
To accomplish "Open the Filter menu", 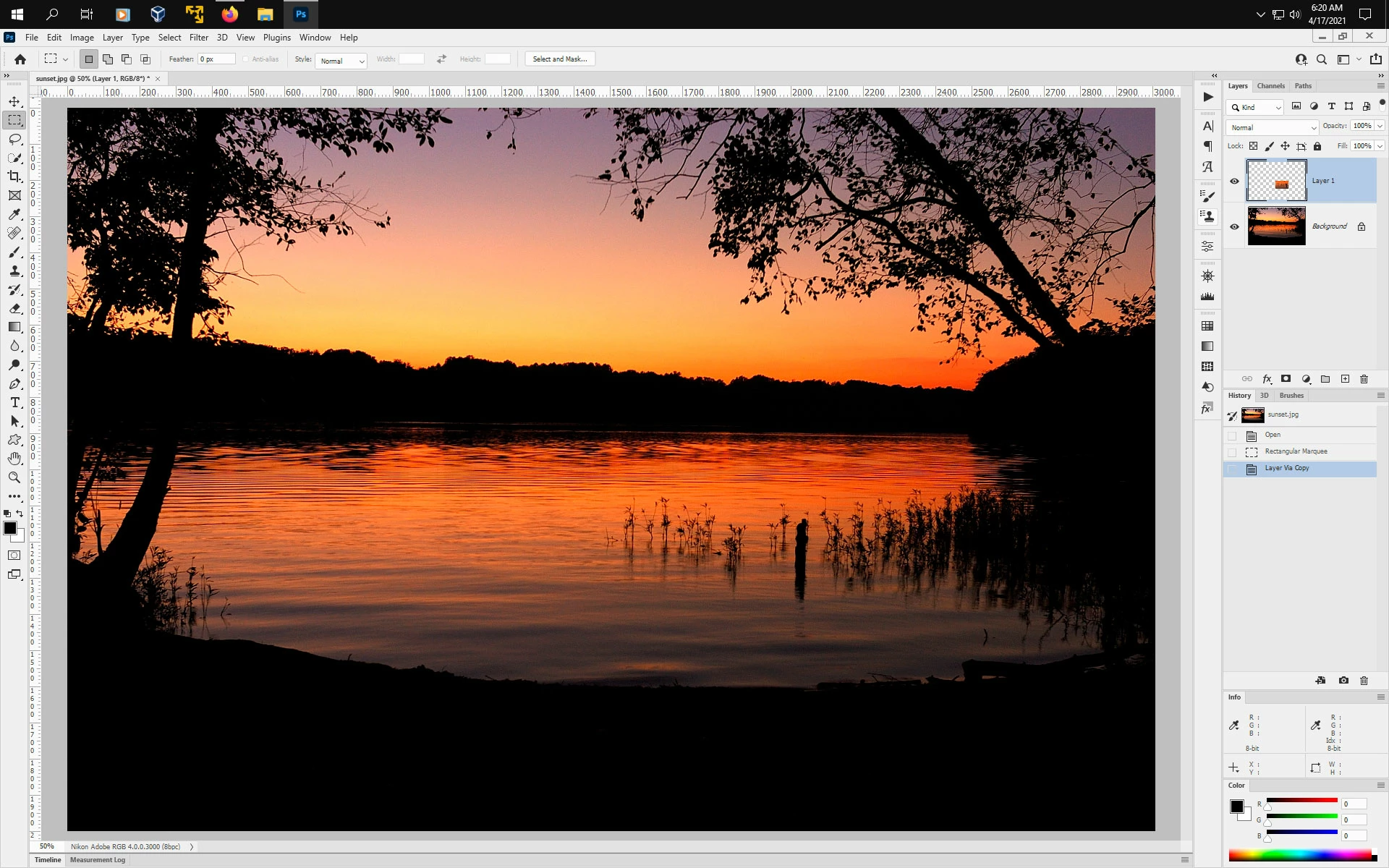I will coord(198,38).
